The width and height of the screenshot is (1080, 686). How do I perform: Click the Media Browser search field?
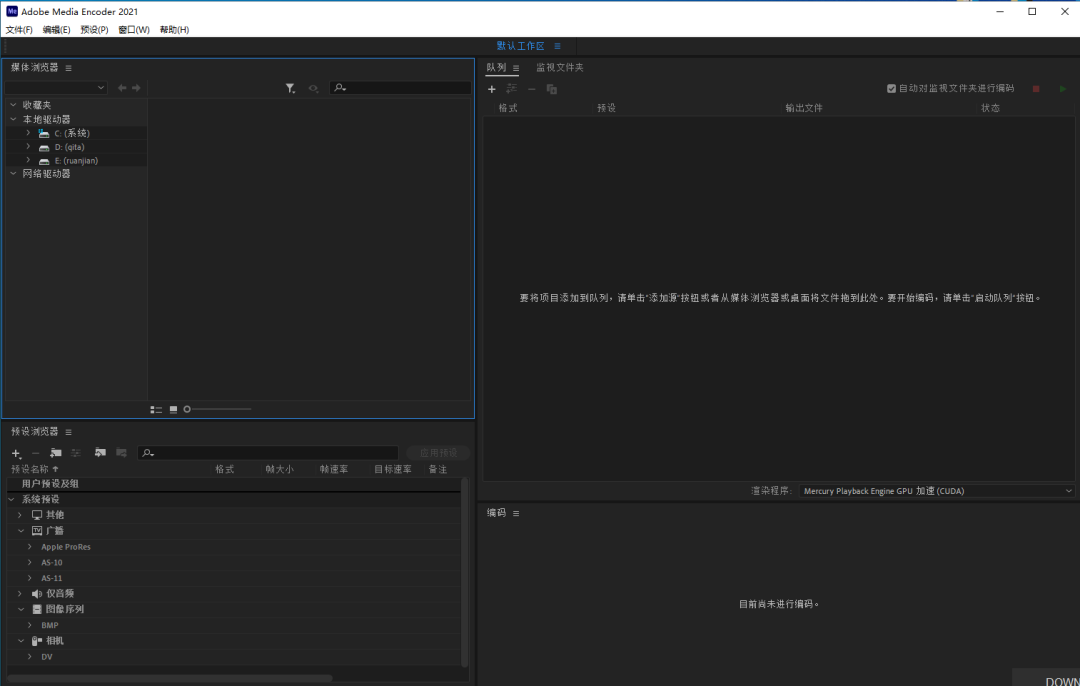point(400,88)
